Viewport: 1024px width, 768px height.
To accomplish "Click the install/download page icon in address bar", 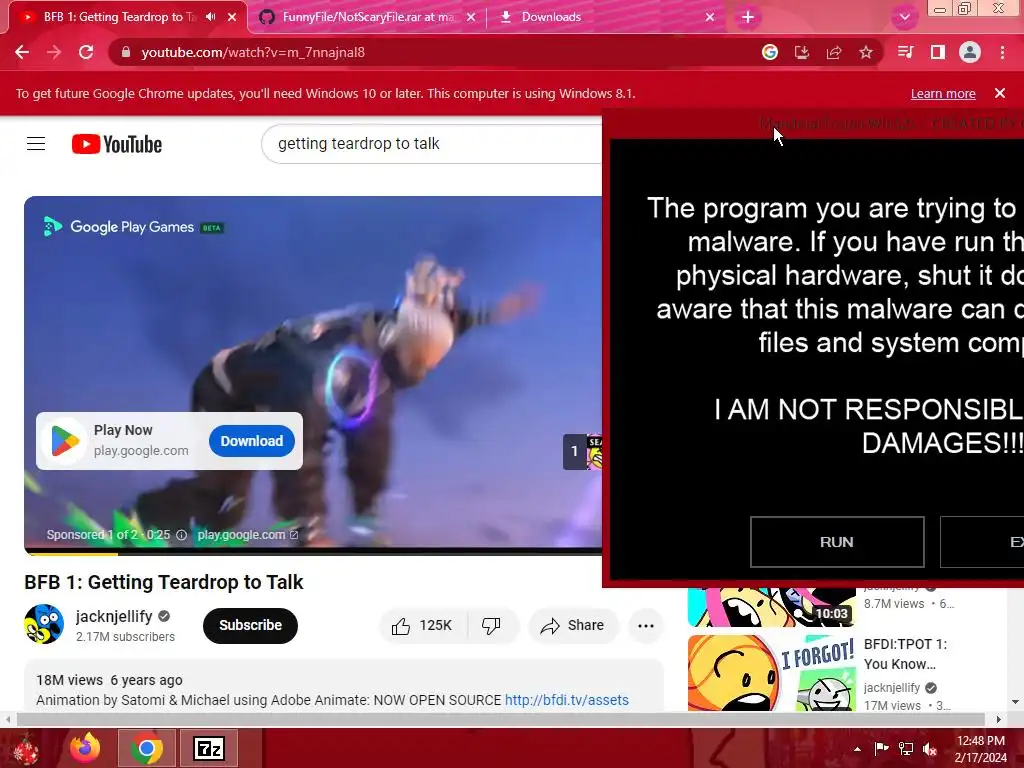I will pos(802,52).
